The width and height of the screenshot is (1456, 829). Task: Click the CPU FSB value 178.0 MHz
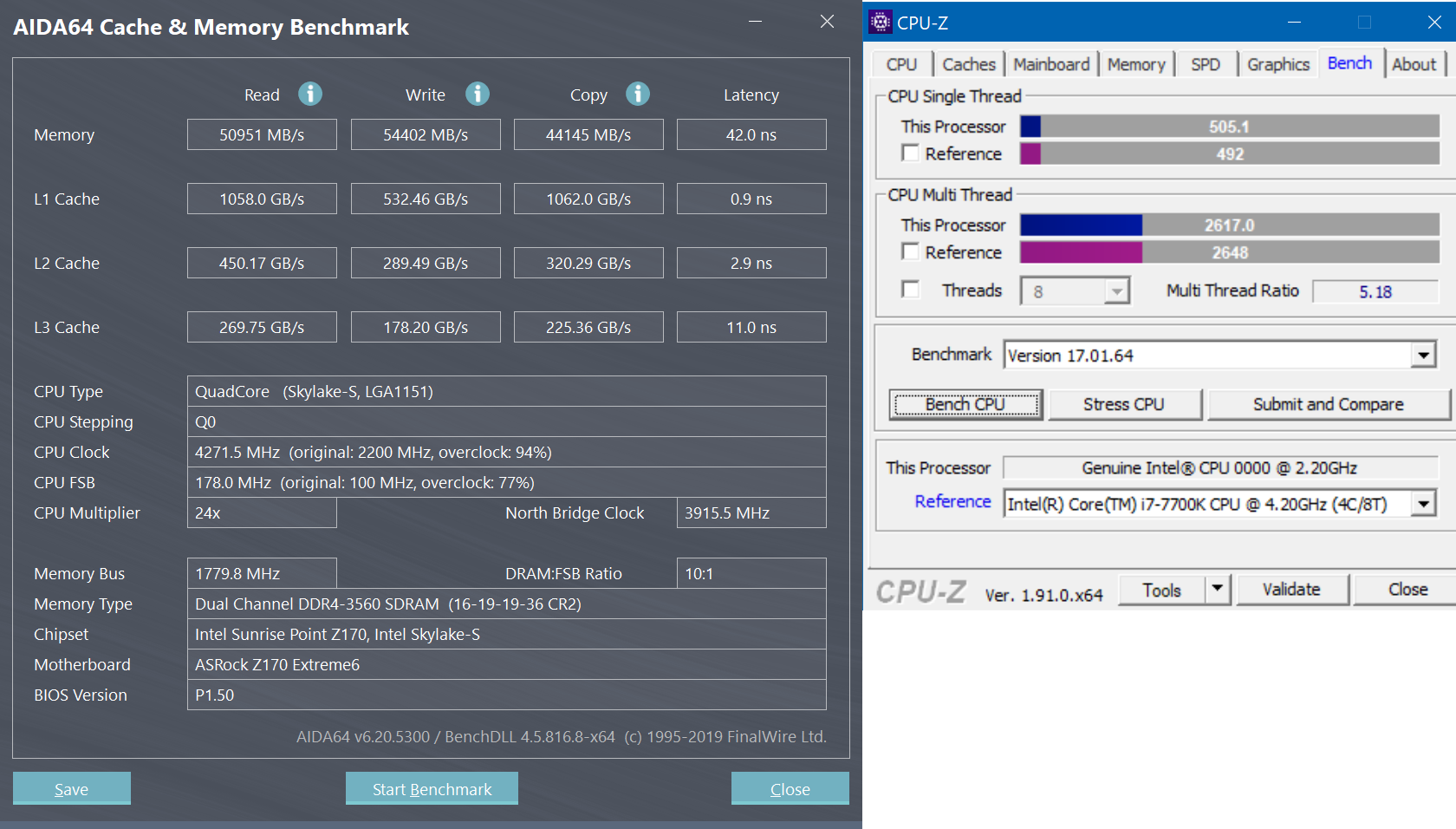(x=507, y=482)
